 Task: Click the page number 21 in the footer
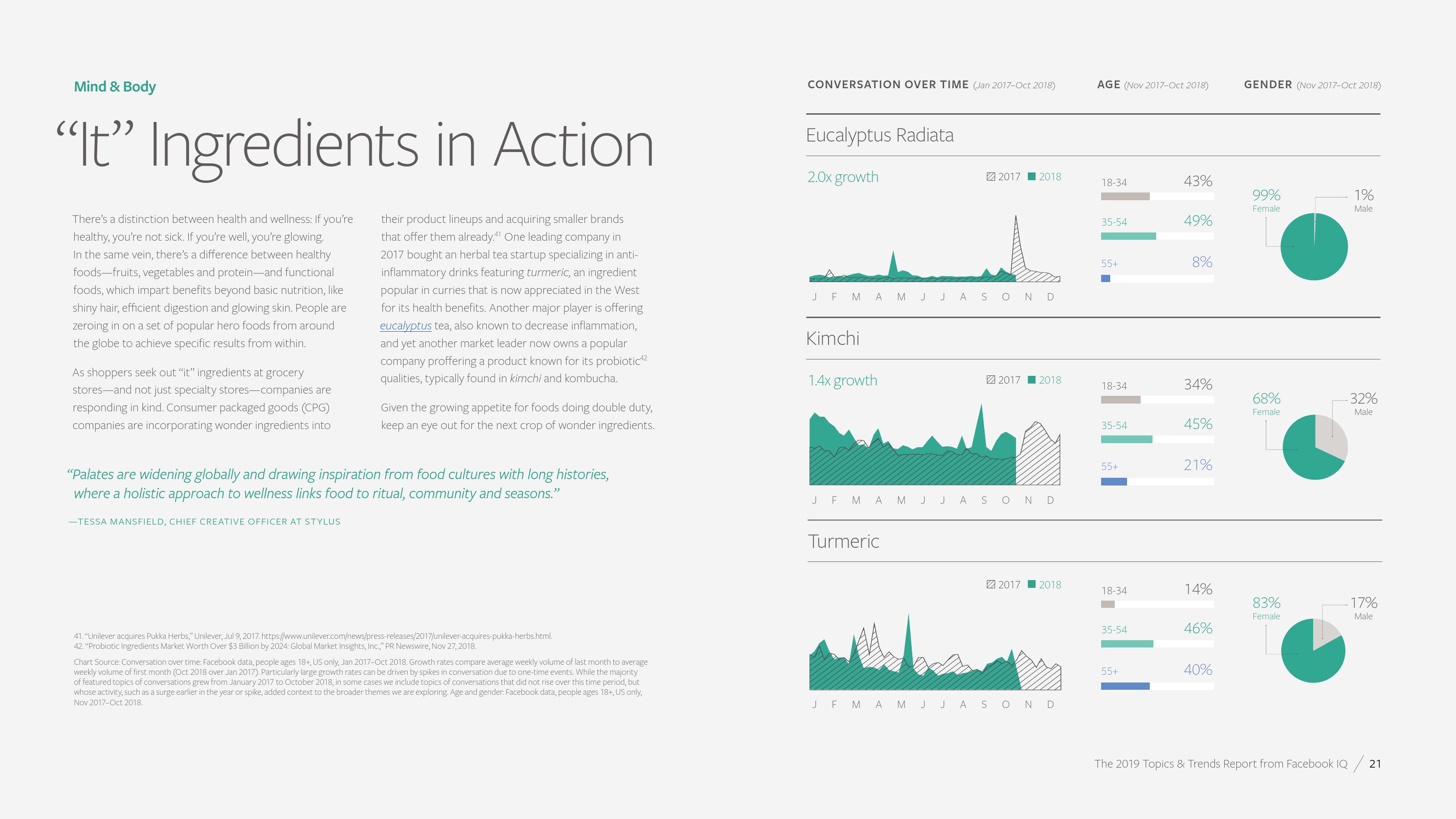[1375, 763]
